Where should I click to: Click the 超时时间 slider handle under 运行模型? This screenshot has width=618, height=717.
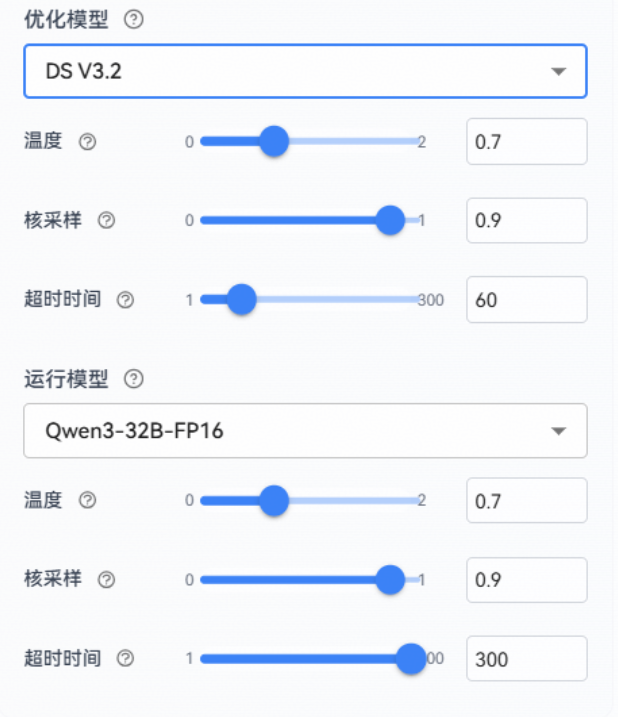click(410, 658)
